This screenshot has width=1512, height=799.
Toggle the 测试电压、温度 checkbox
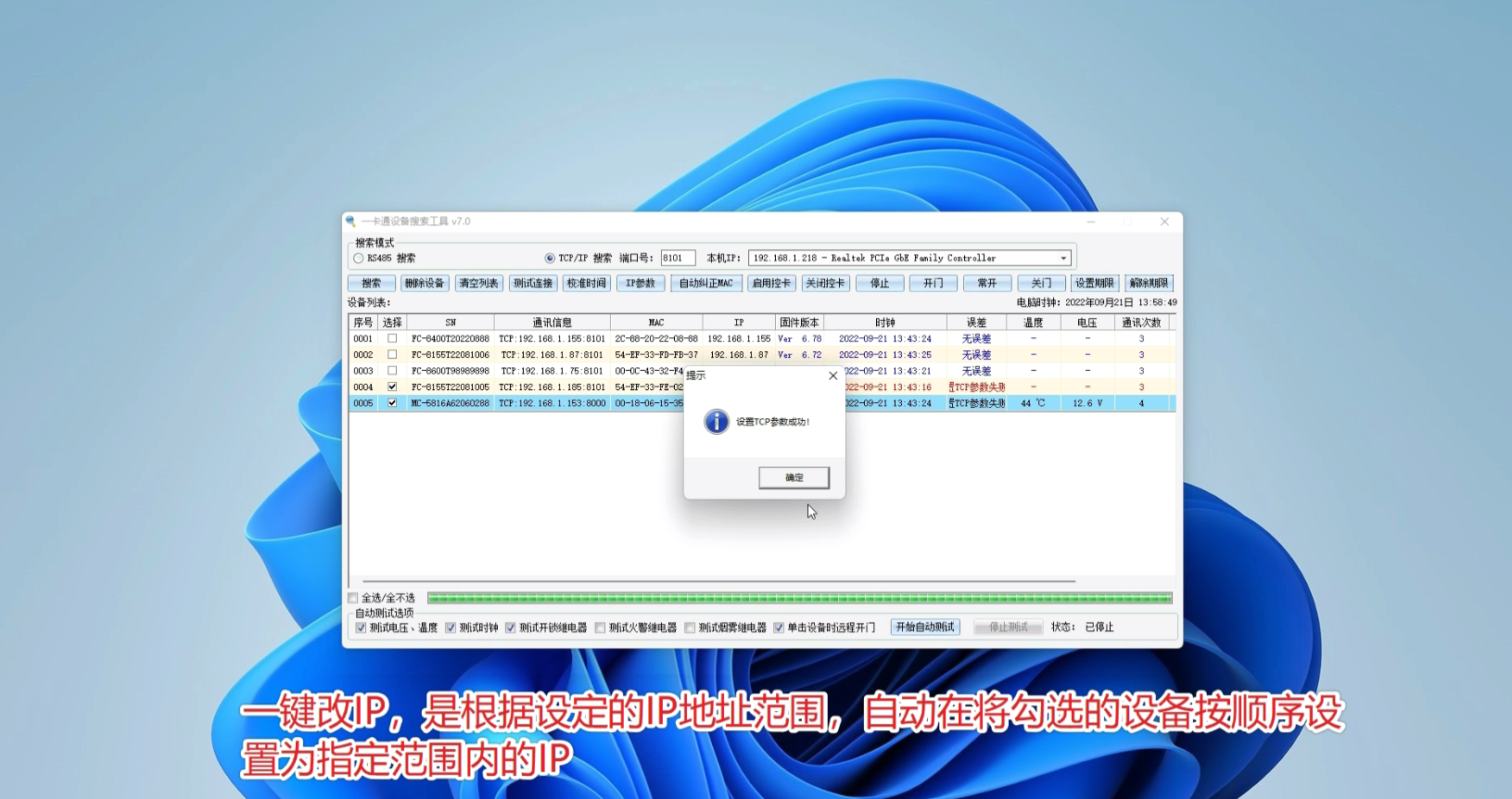pos(362,628)
